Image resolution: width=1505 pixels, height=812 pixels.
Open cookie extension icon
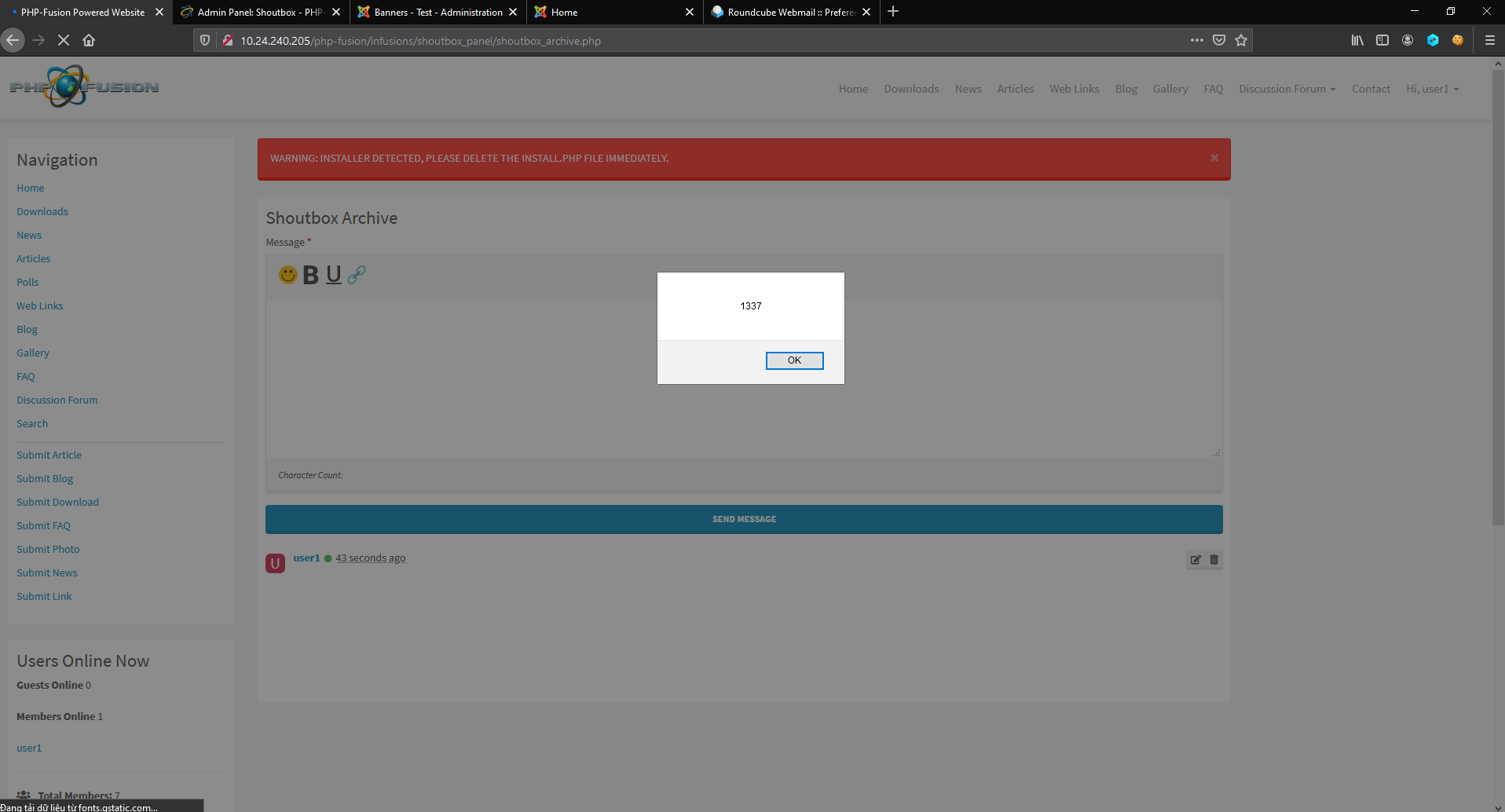(1458, 40)
